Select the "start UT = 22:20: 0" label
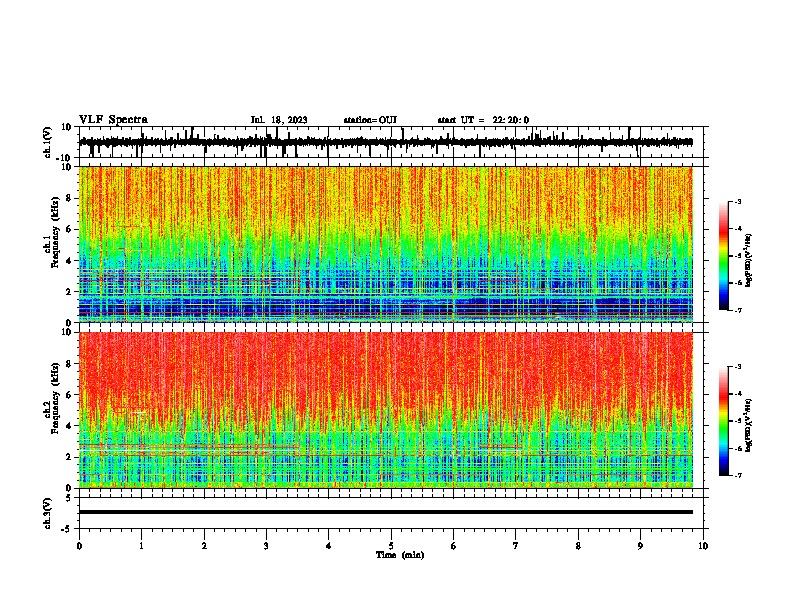 pos(483,120)
